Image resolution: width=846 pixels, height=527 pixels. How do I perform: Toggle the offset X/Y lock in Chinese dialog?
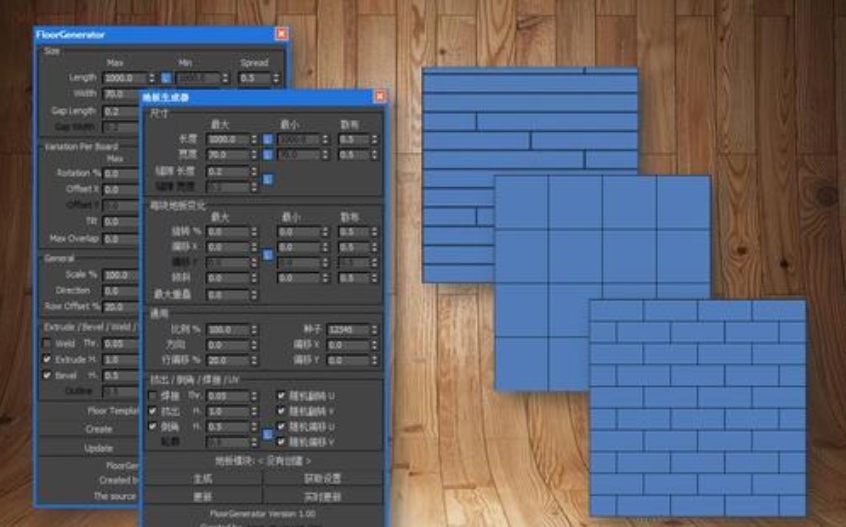(268, 255)
